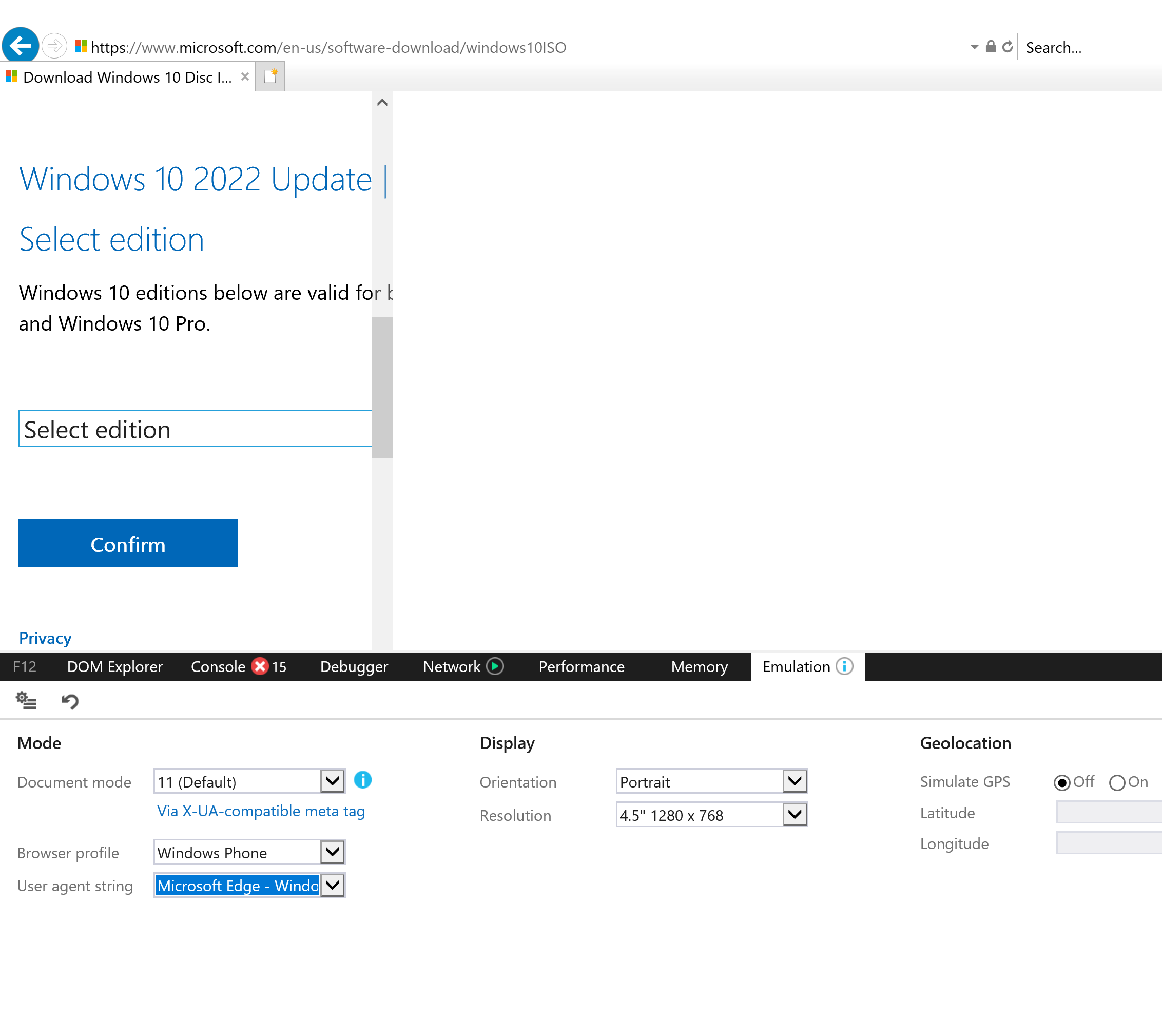Click the Emulation tab info icon
Image resolution: width=1162 pixels, height=1036 pixels.
[844, 666]
